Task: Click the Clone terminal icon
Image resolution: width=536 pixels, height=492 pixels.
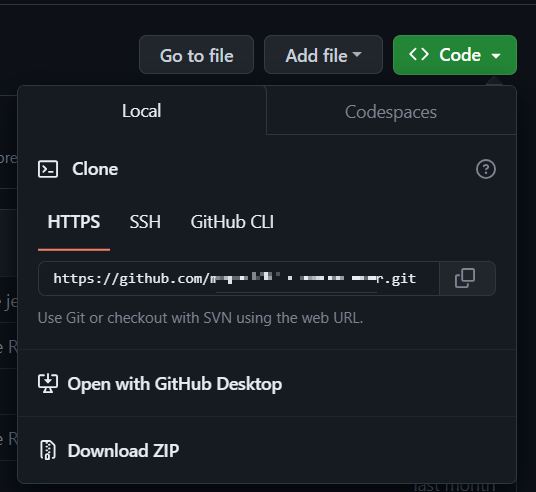Action: tap(48, 169)
